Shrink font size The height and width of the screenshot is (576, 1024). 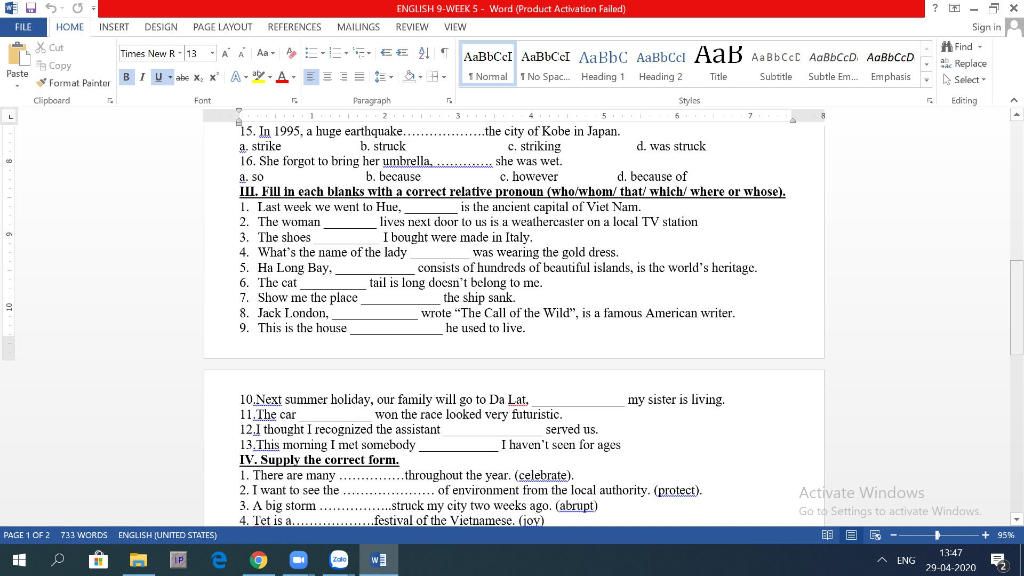coord(241,54)
